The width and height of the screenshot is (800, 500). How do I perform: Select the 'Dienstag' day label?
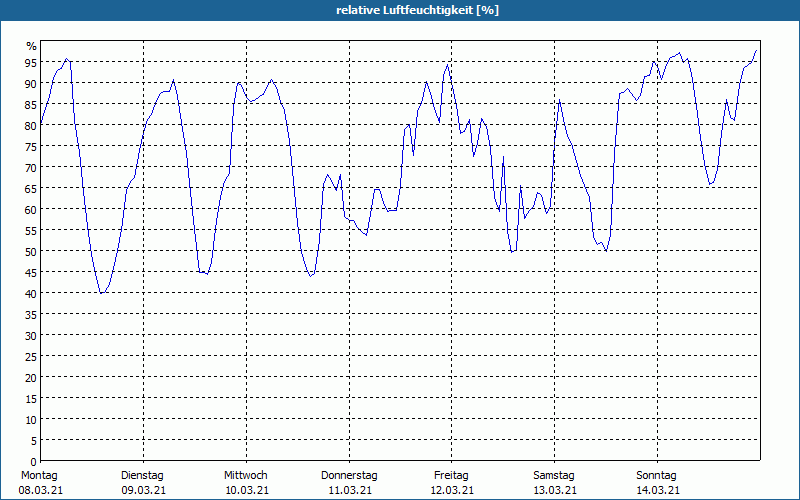click(x=142, y=475)
